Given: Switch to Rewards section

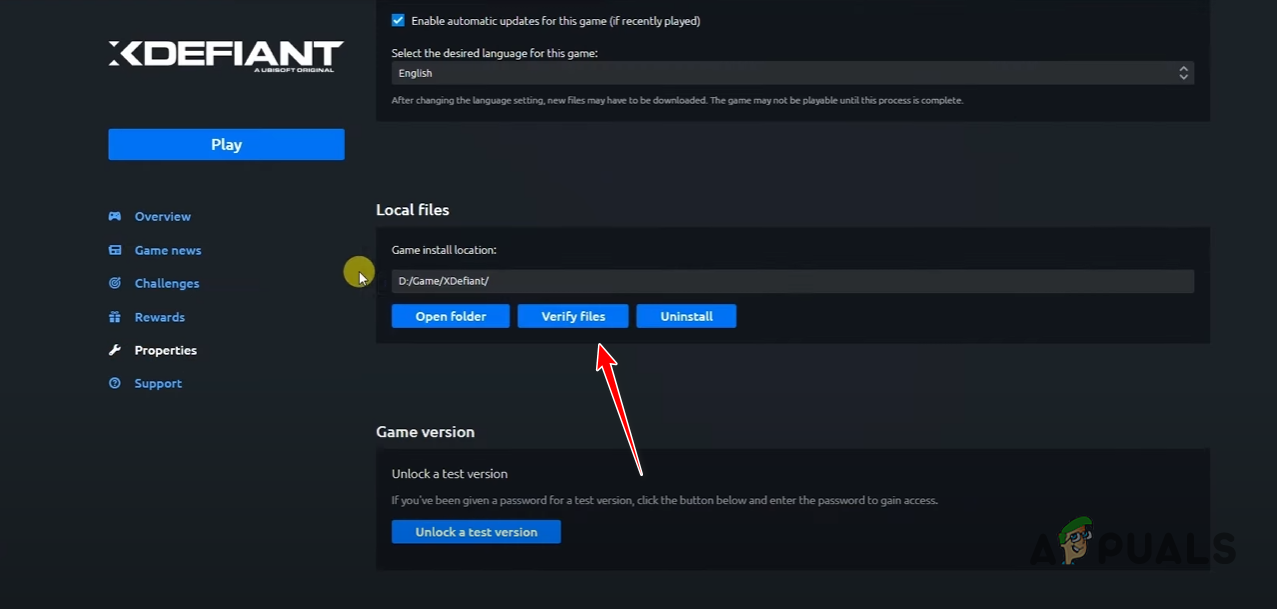Looking at the screenshot, I should [x=160, y=317].
